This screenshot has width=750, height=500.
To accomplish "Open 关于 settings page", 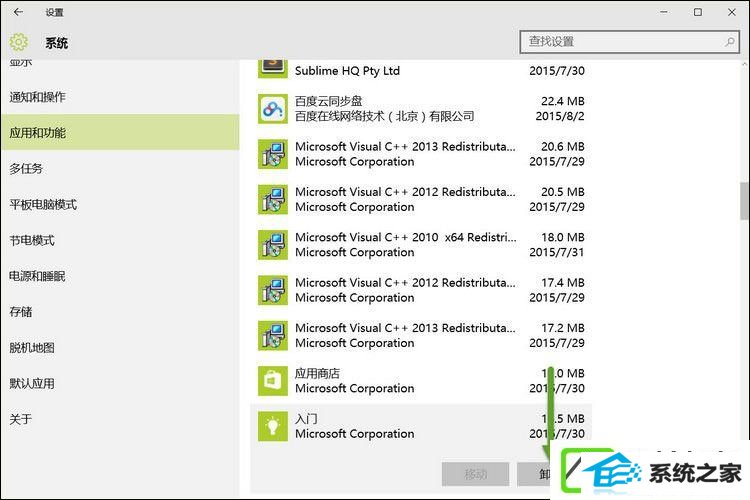I will click(120, 420).
